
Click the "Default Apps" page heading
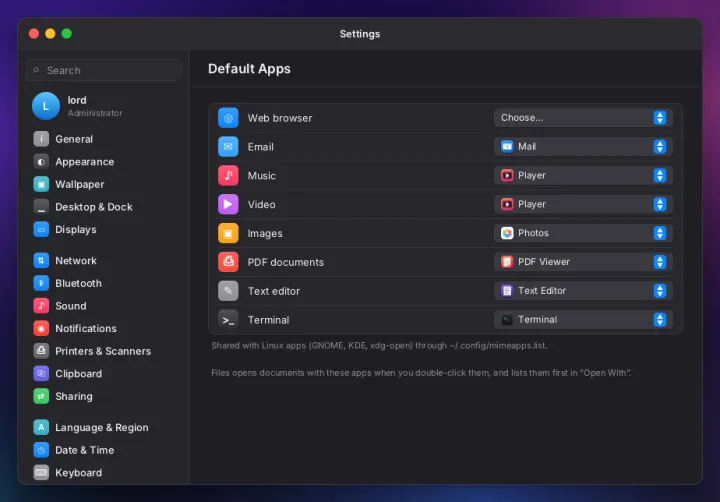pyautogui.click(x=249, y=68)
